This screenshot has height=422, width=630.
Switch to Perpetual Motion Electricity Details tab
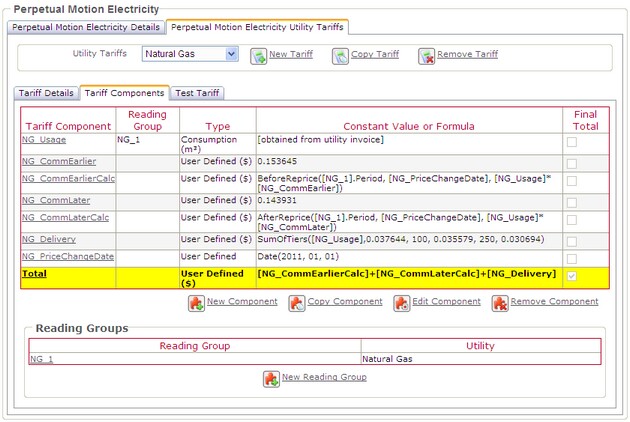(86, 27)
